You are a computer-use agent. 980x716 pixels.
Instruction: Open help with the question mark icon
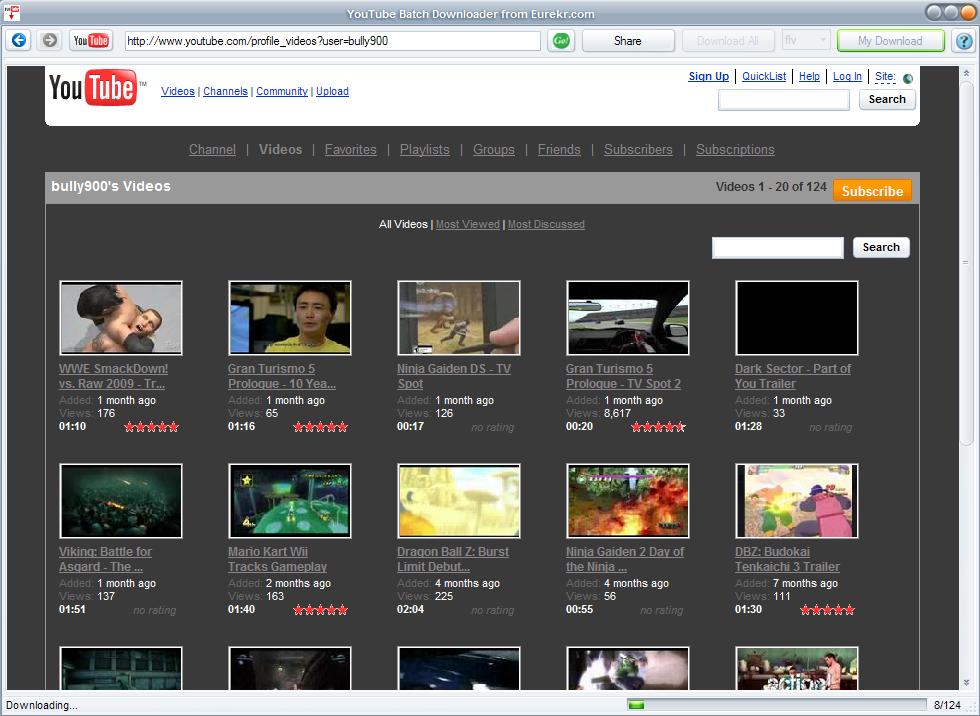click(x=964, y=41)
